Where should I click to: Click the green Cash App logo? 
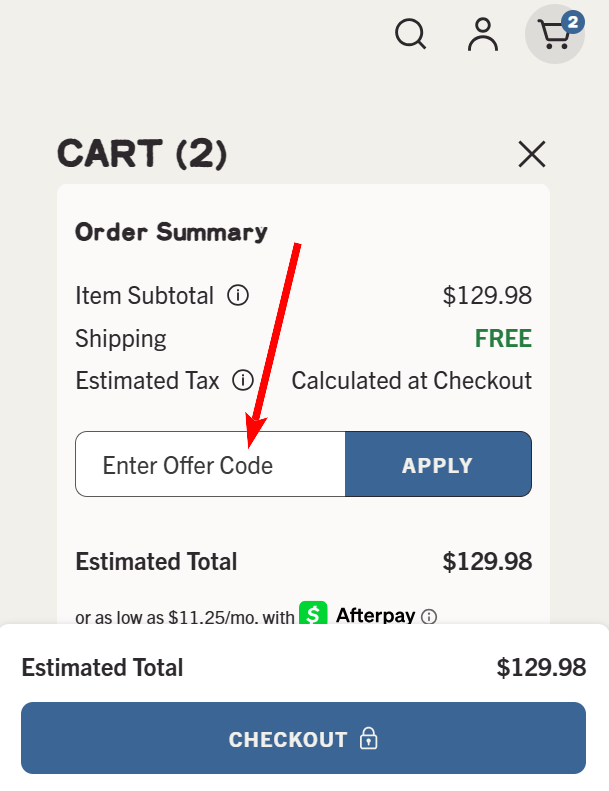point(314,614)
